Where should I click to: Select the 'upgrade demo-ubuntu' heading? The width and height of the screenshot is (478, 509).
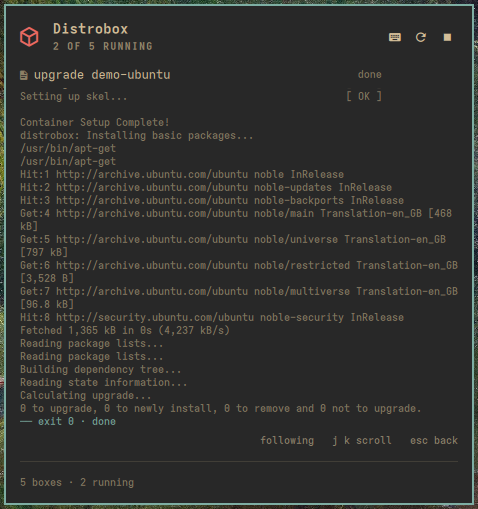tap(102, 75)
